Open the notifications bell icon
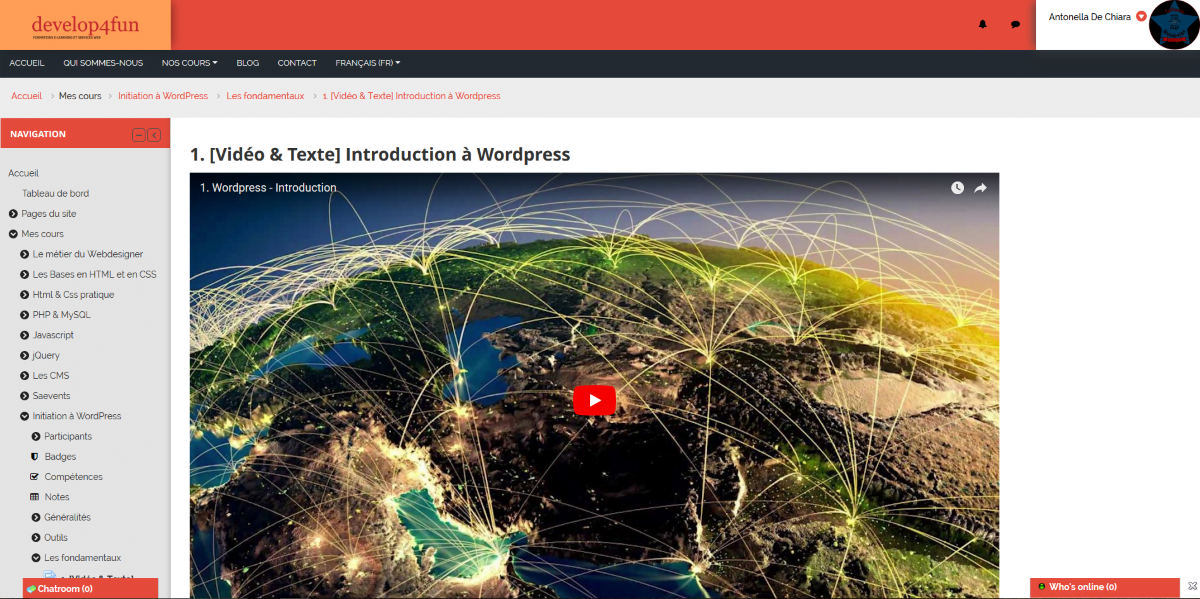 pos(982,24)
